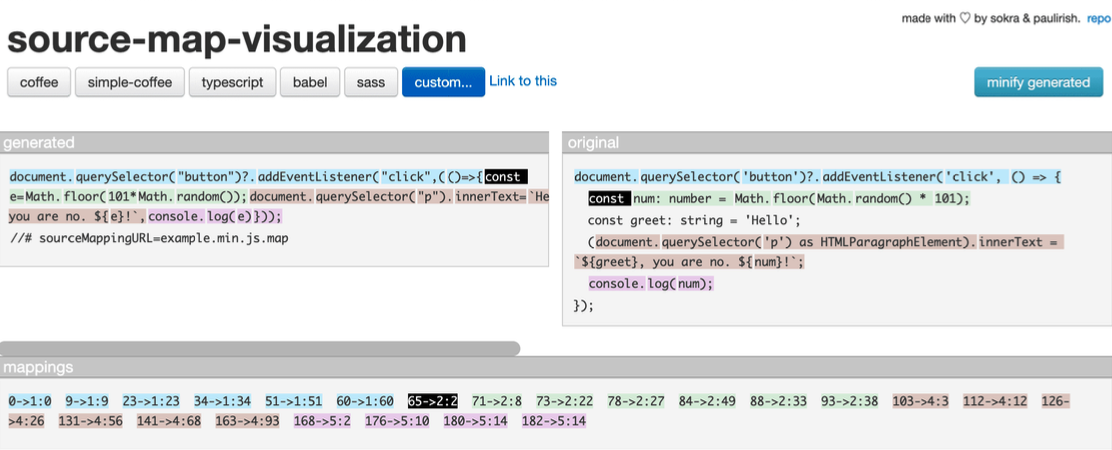Select mapping 78->2:27
Viewport: 1112px width, 450px height.
click(x=636, y=401)
